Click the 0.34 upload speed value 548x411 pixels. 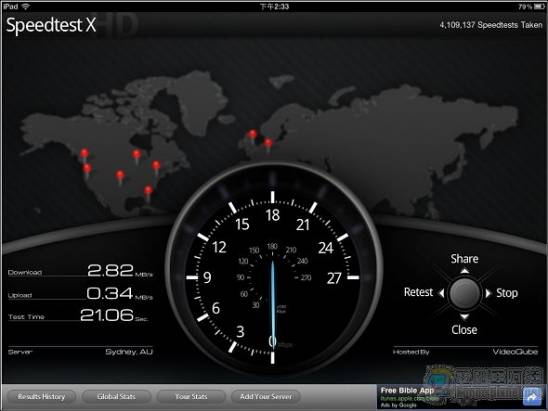(x=110, y=293)
